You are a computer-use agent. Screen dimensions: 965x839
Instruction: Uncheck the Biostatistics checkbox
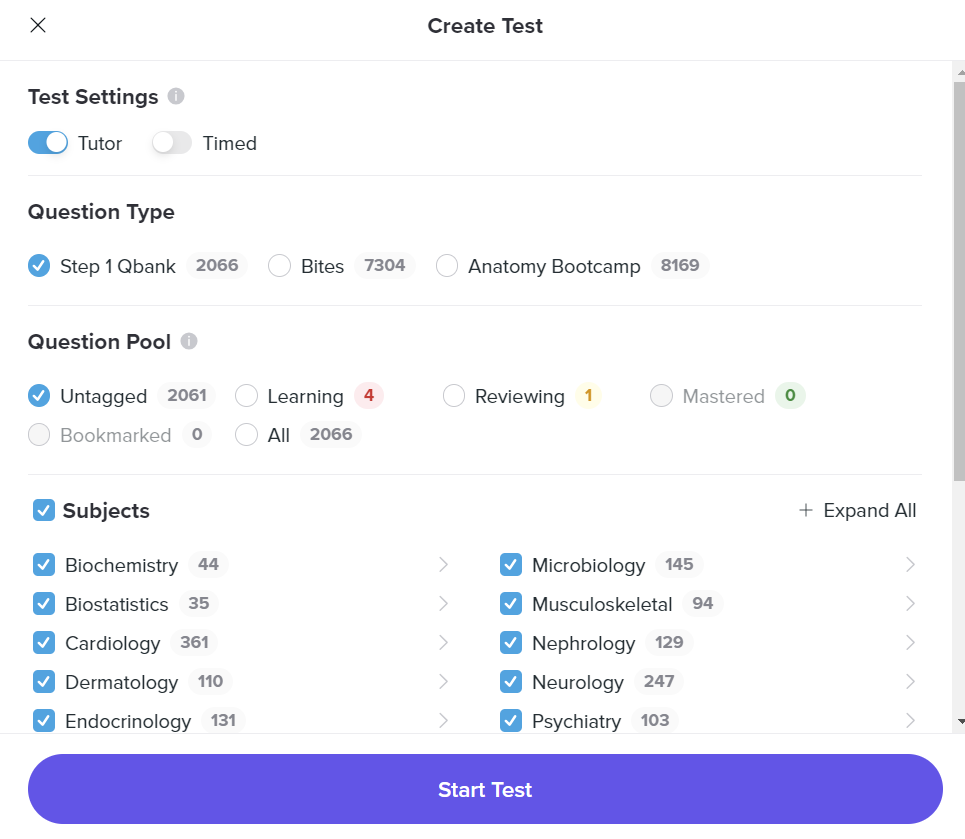[x=44, y=604]
